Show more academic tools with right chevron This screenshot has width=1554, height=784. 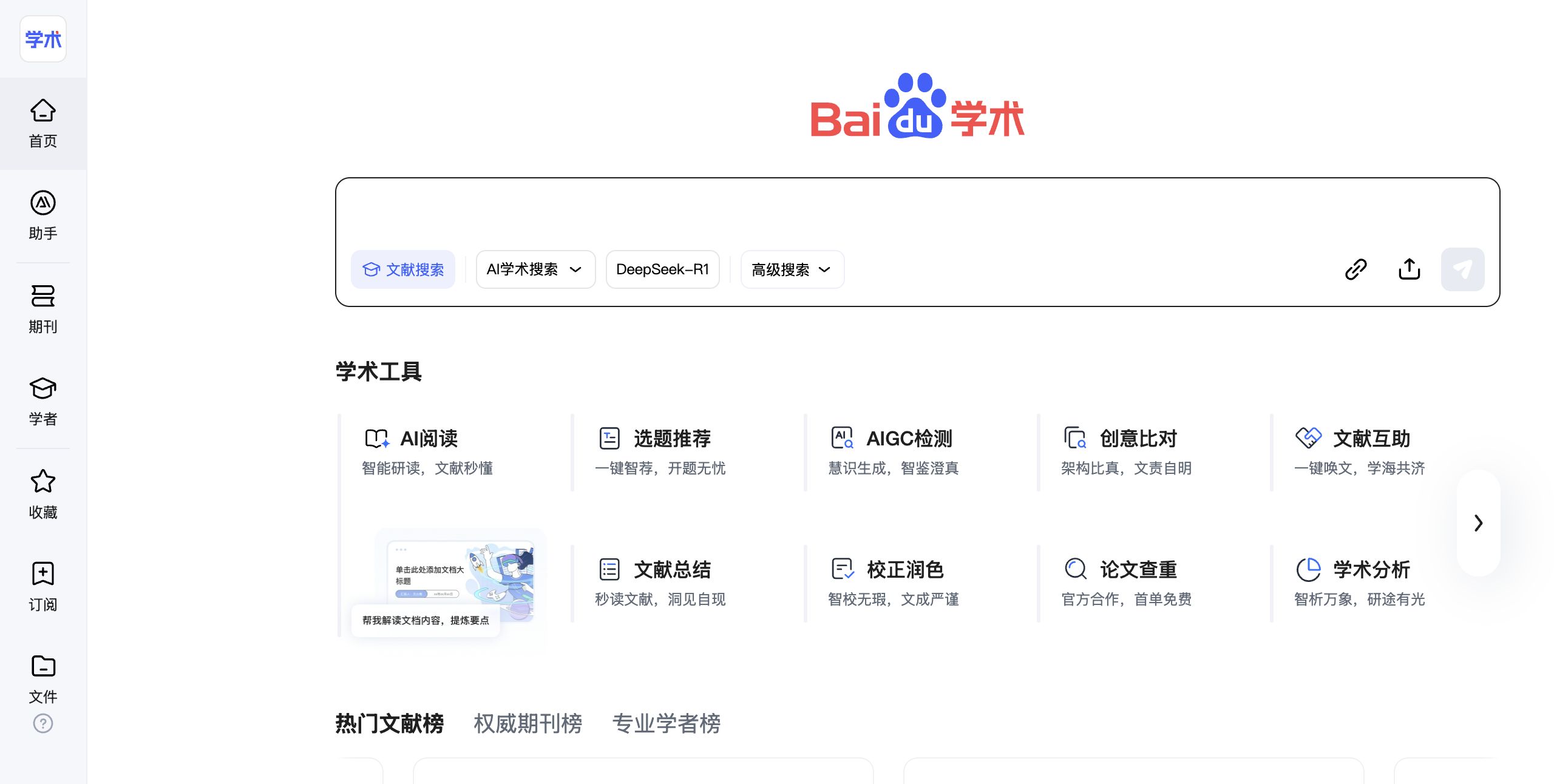point(1478,523)
